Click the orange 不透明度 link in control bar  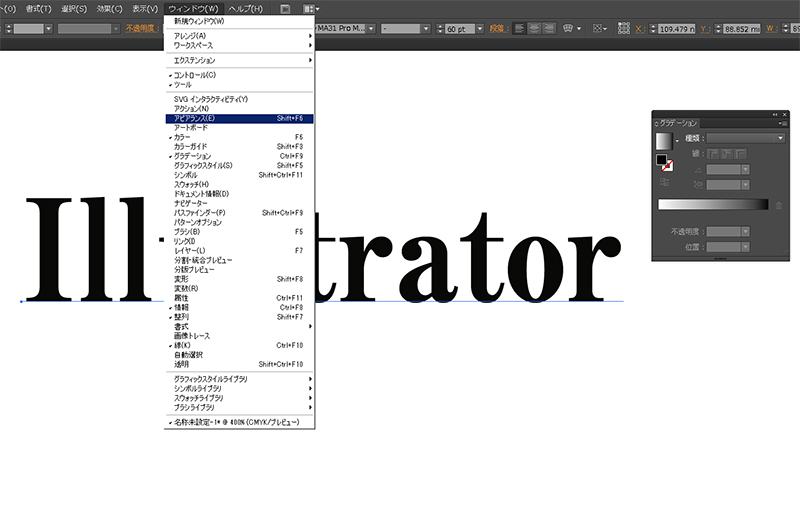click(x=140, y=28)
